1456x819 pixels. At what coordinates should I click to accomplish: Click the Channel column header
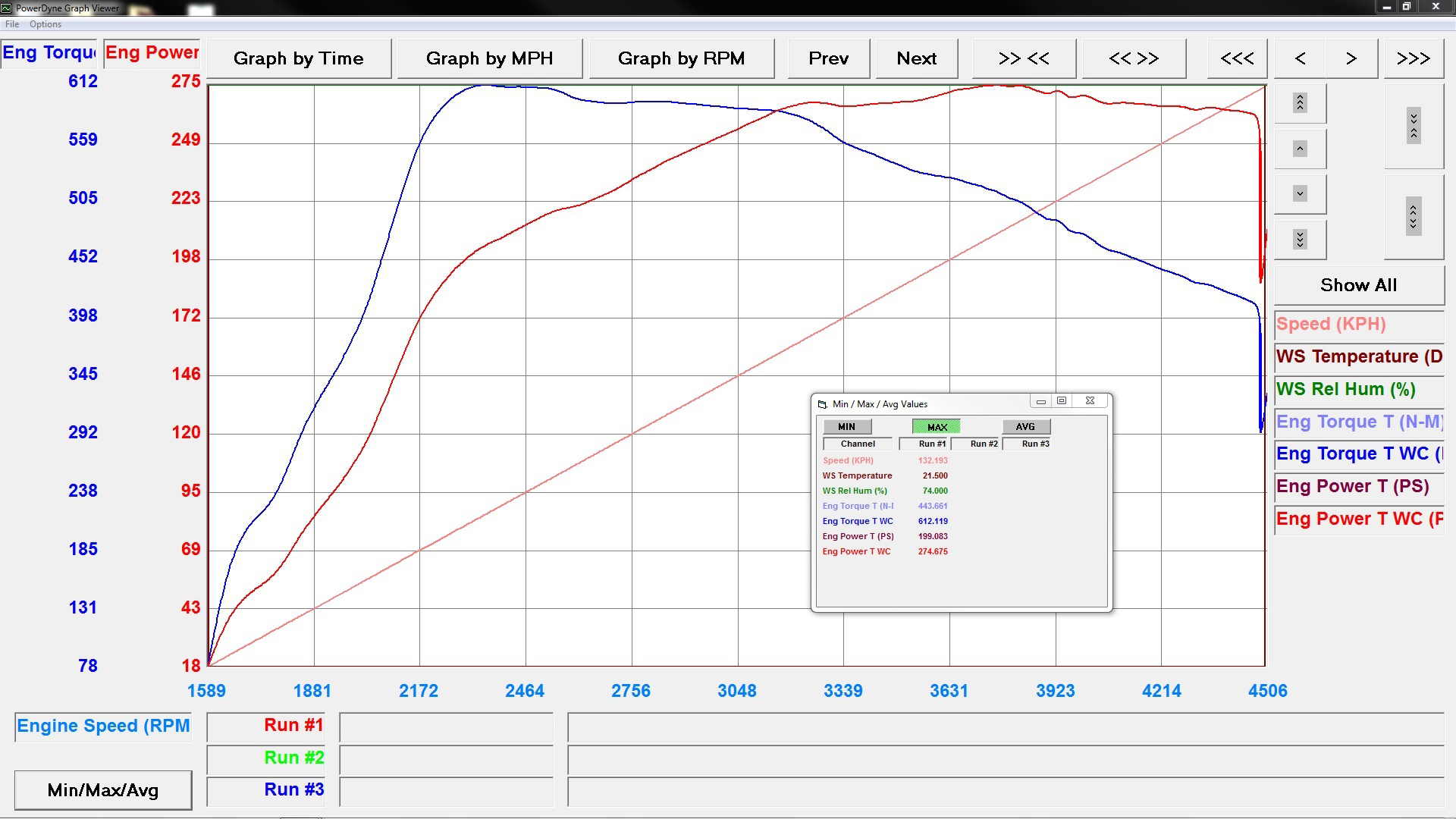point(858,444)
